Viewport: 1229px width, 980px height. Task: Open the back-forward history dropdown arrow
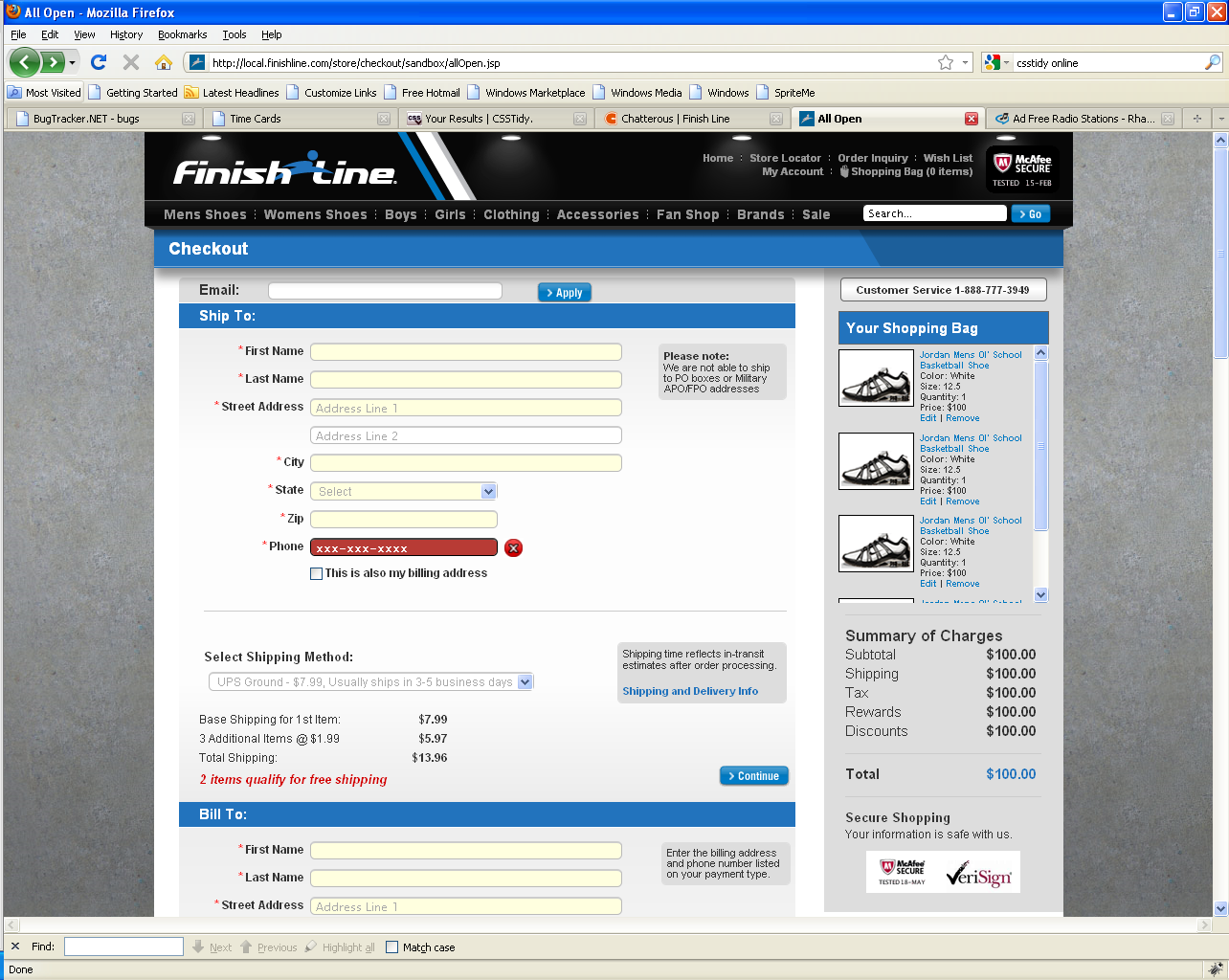coord(72,63)
